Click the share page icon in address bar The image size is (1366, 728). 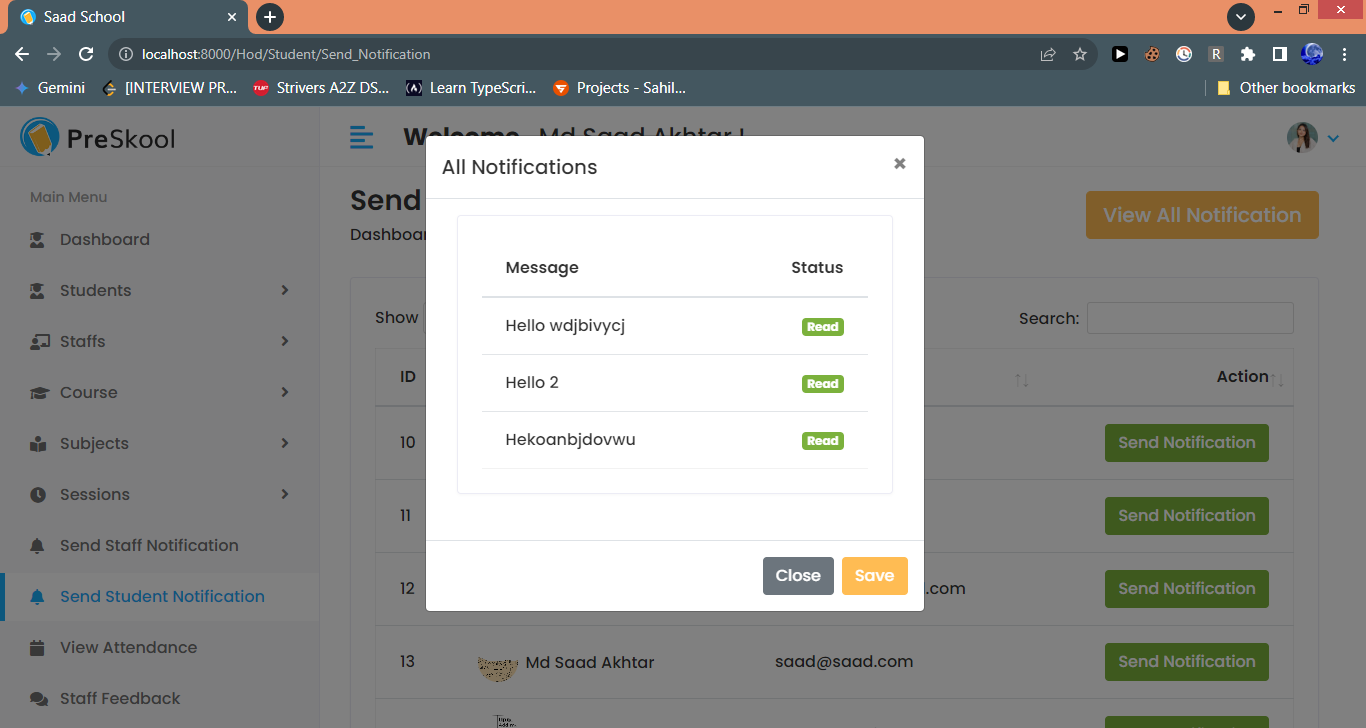coord(1048,54)
